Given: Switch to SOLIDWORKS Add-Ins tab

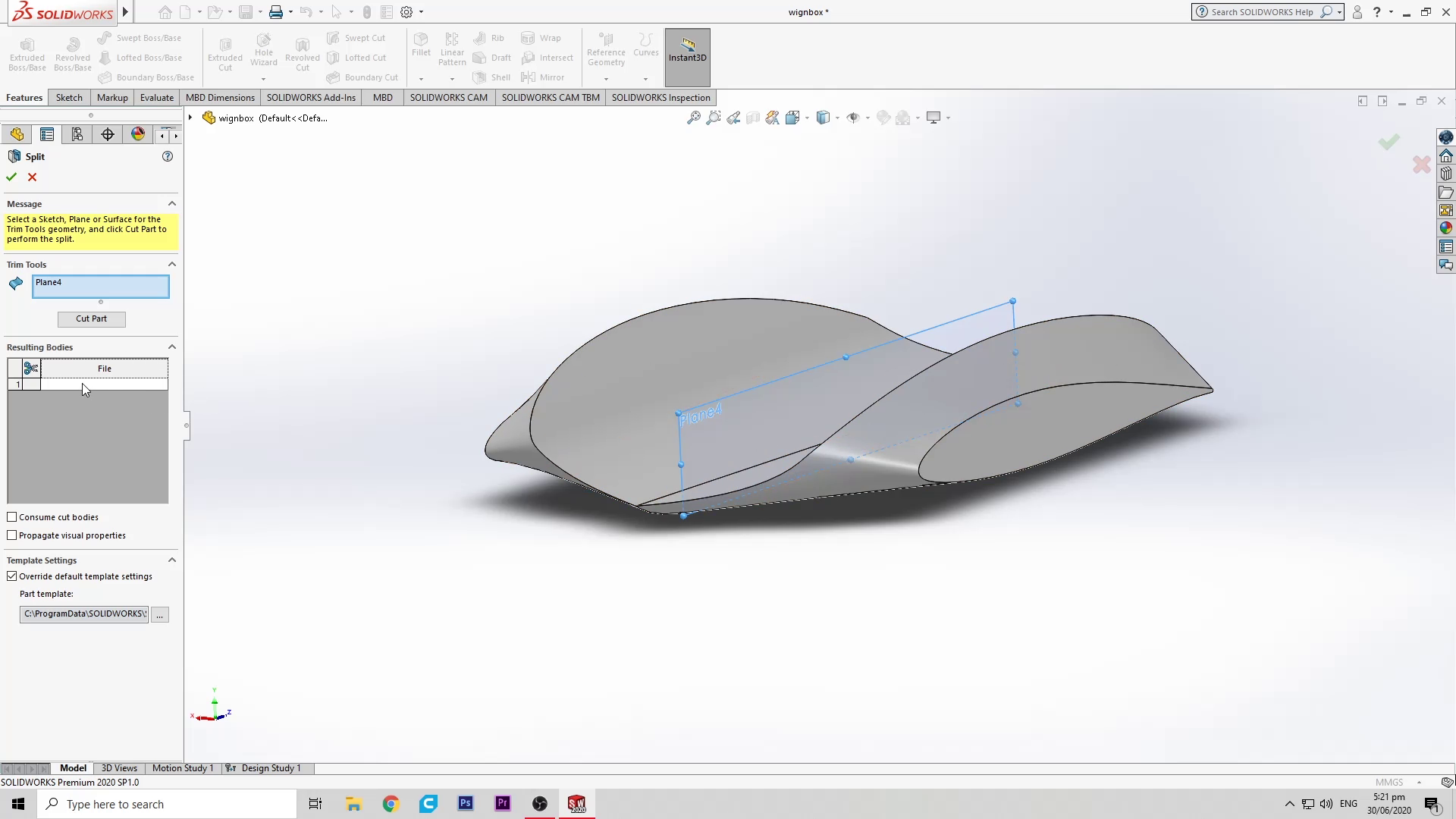Looking at the screenshot, I should coord(311,97).
